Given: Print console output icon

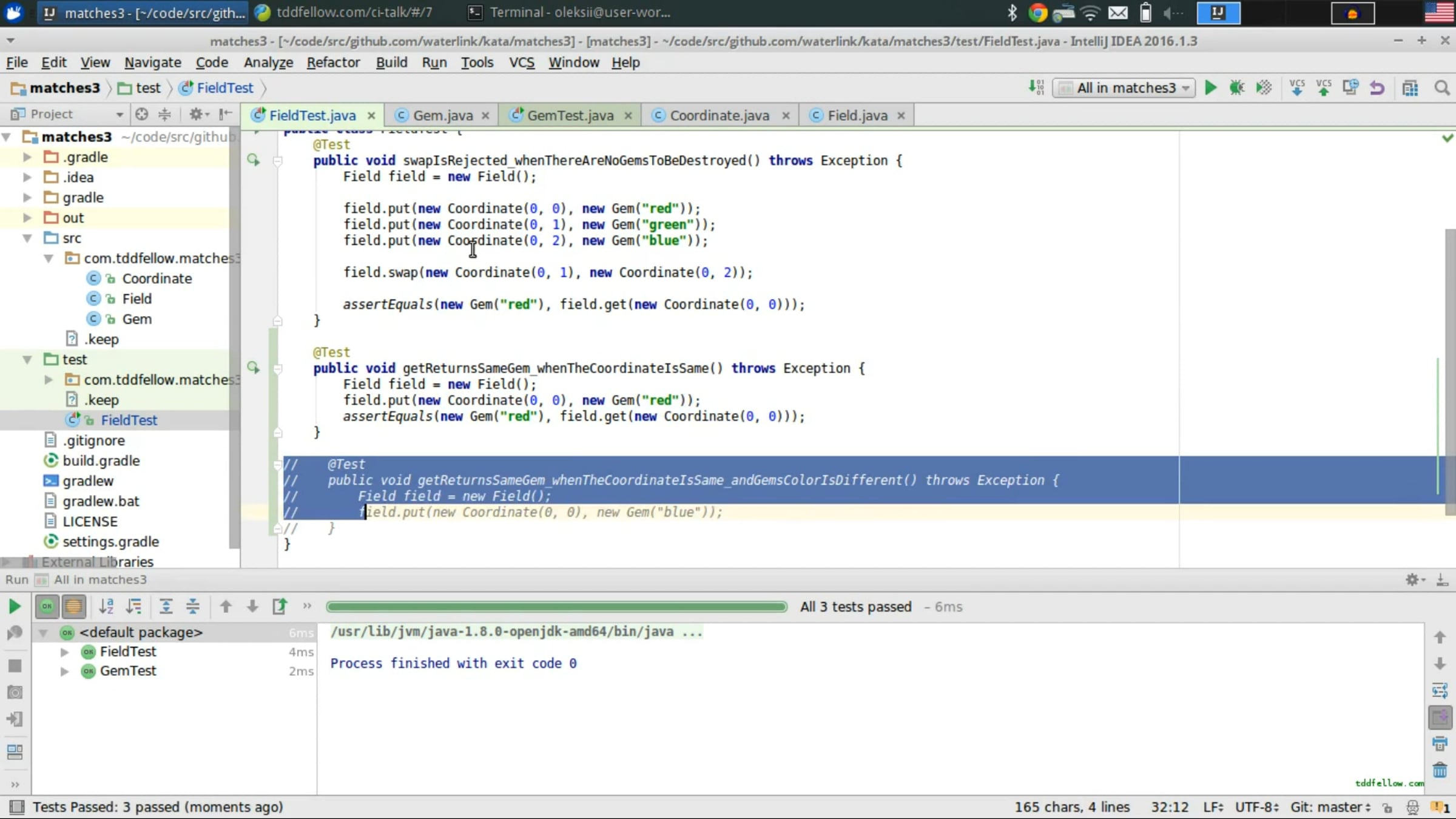Looking at the screenshot, I should (1440, 743).
